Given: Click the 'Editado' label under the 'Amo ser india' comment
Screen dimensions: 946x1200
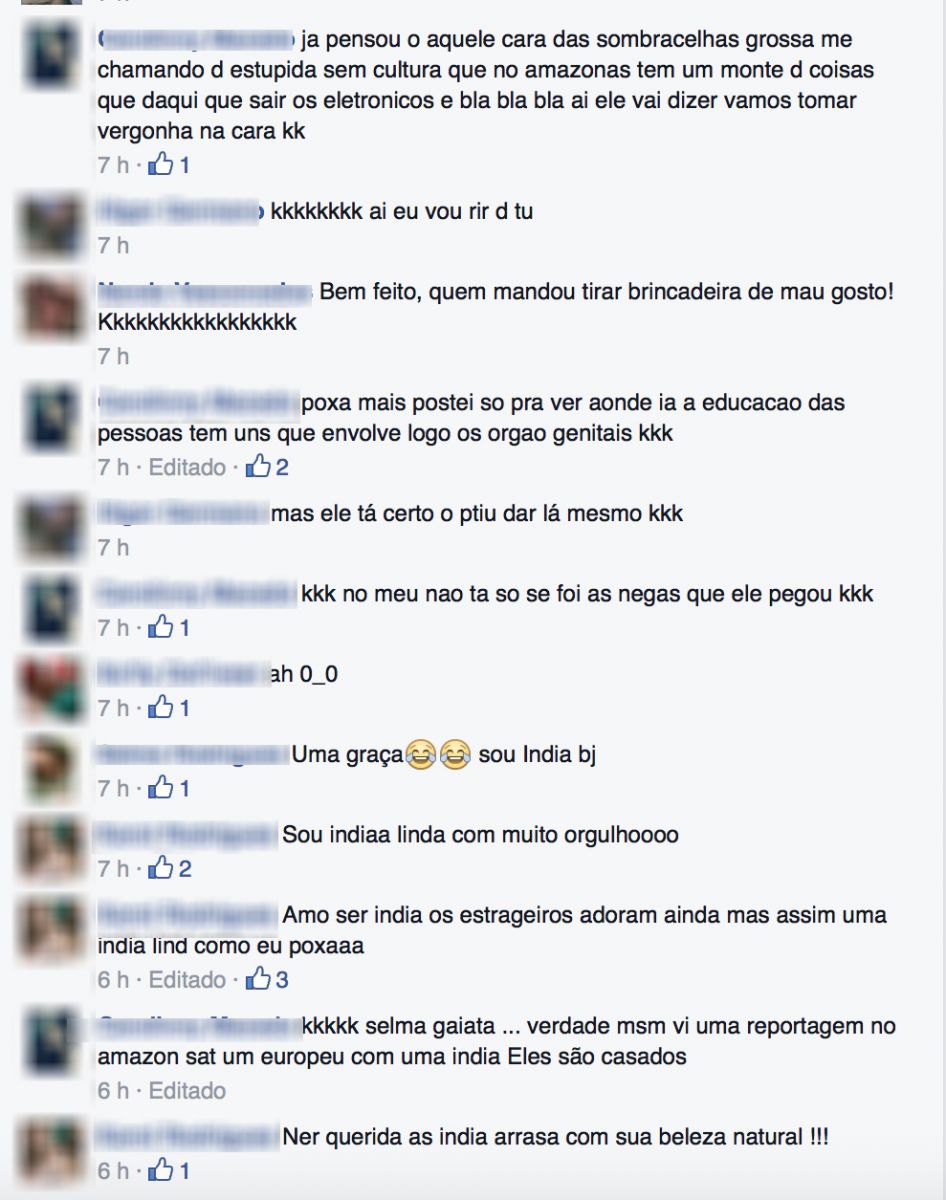Looking at the screenshot, I should click(x=187, y=980).
